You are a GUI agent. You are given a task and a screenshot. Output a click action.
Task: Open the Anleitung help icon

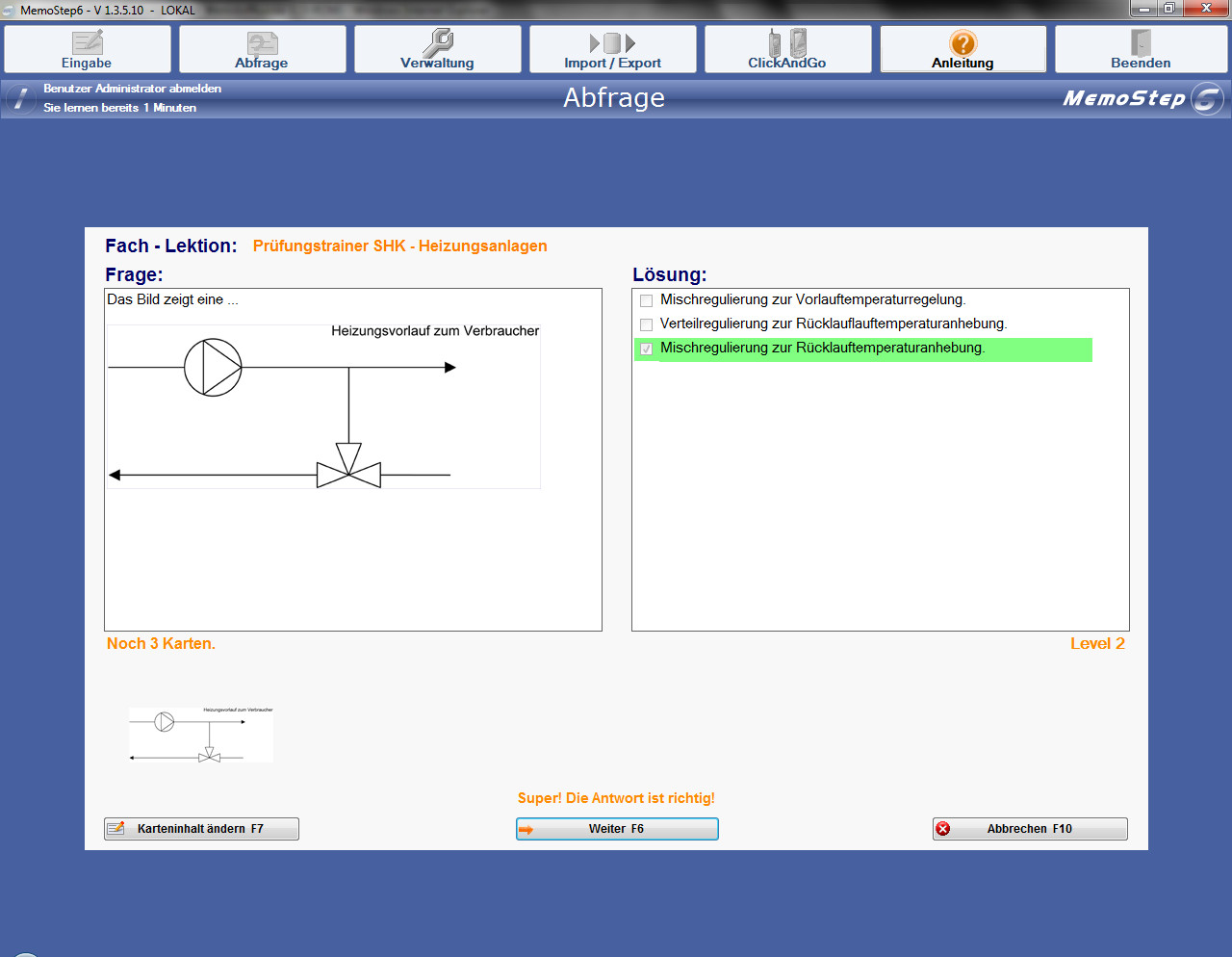point(962,43)
